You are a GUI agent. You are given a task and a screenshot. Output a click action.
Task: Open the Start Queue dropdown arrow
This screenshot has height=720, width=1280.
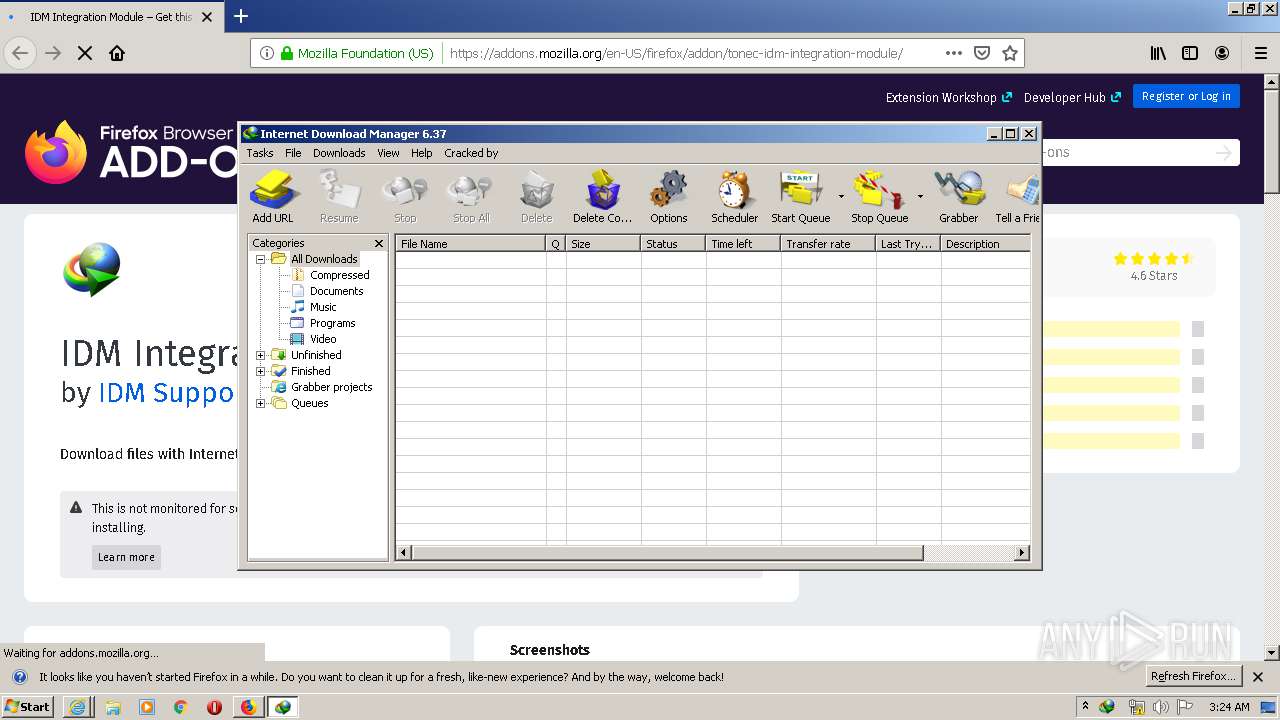coord(840,196)
